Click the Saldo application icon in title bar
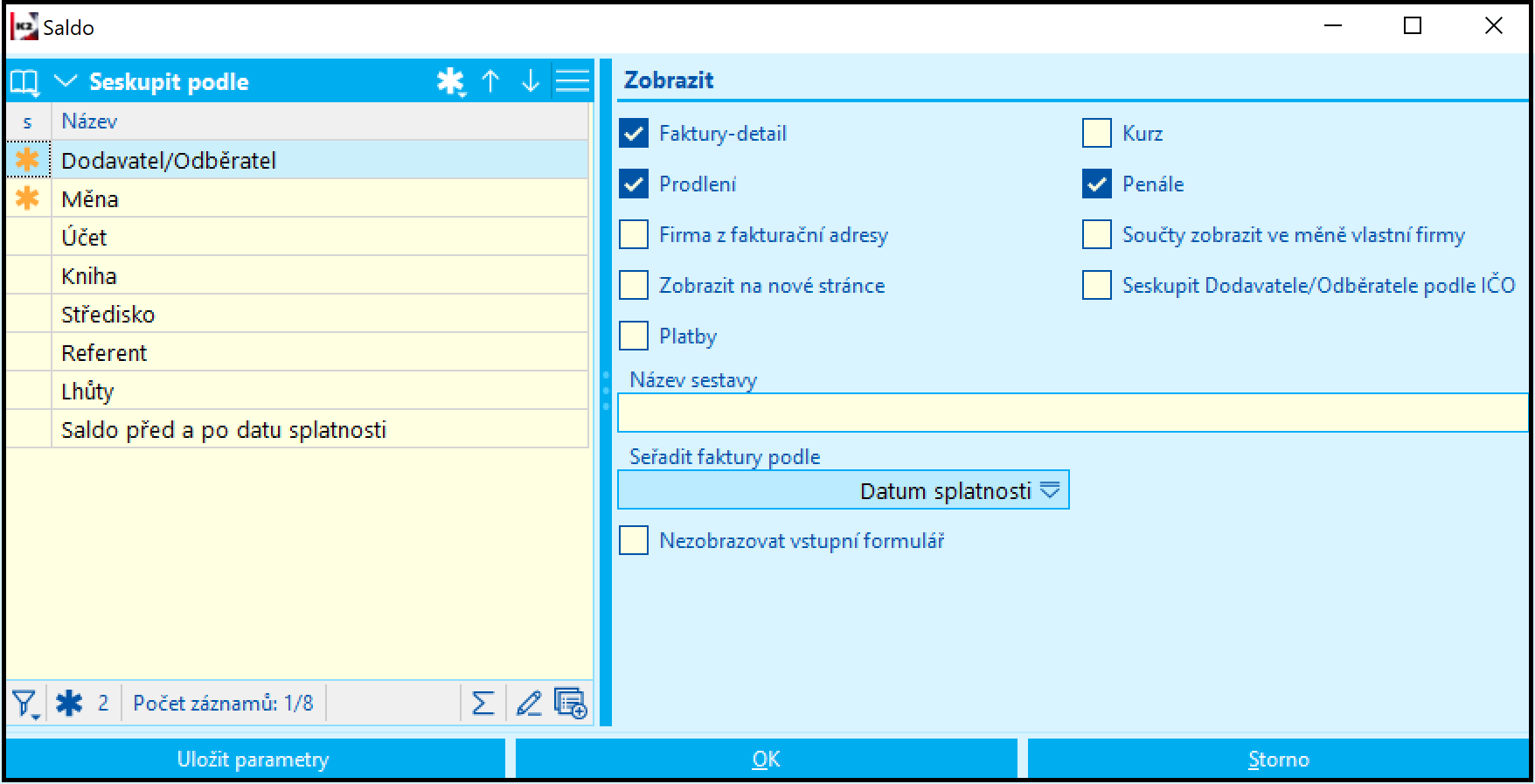 click(24, 27)
